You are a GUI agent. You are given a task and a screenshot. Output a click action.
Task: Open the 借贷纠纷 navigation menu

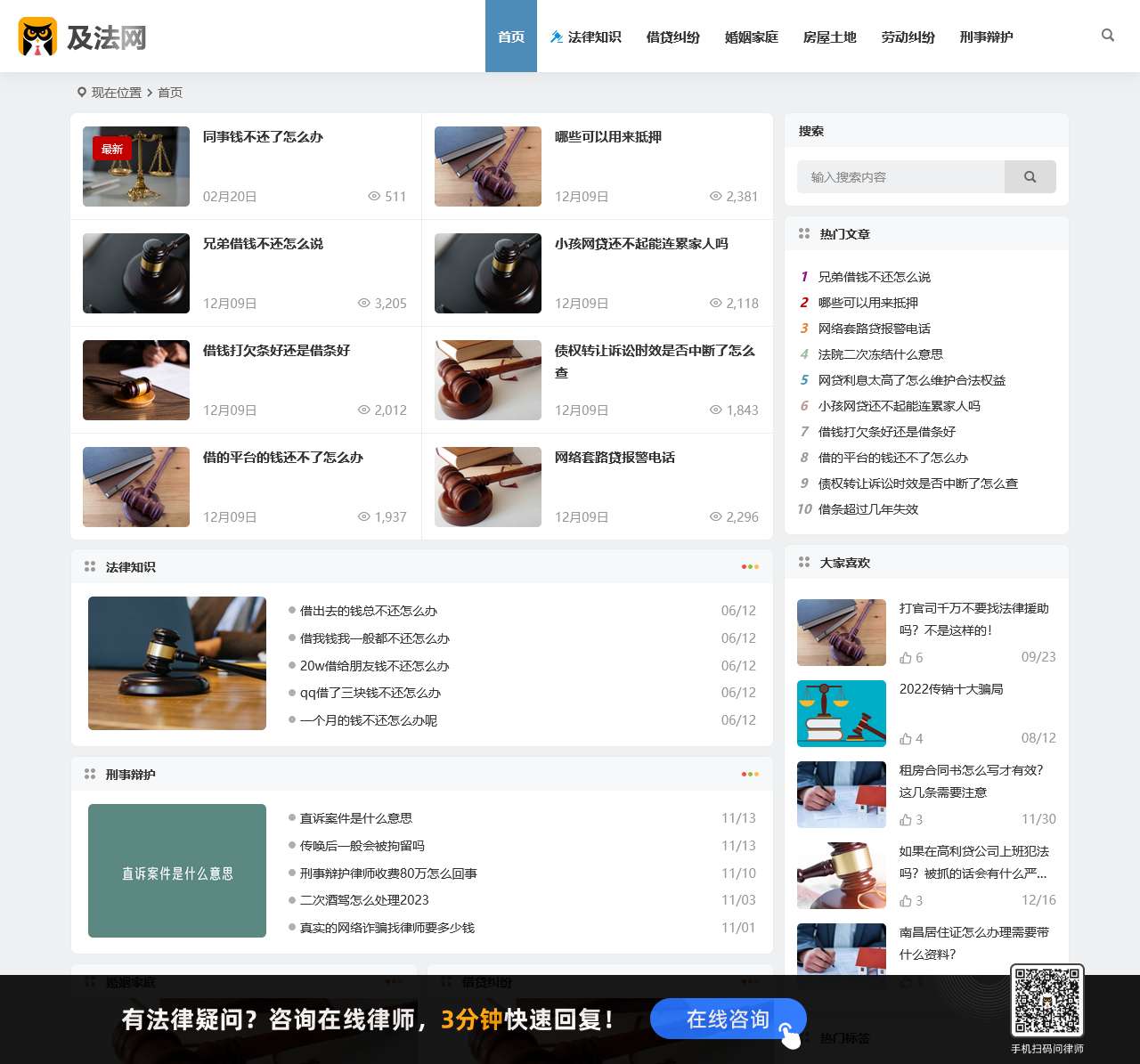point(673,37)
